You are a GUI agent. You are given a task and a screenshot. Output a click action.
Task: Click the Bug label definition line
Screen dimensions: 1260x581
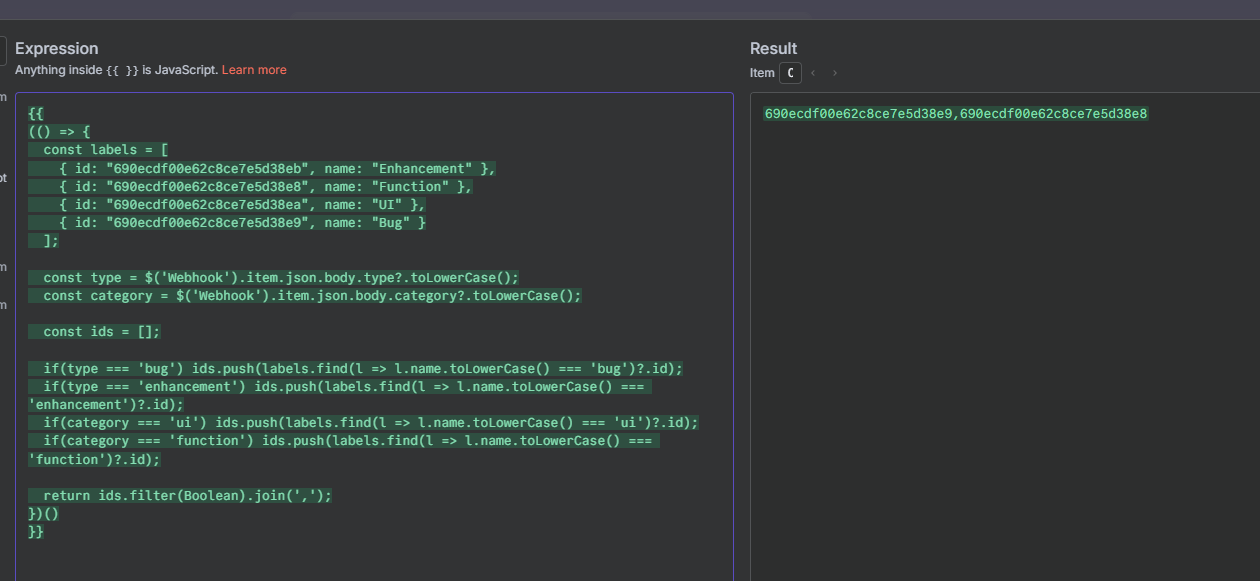point(241,223)
